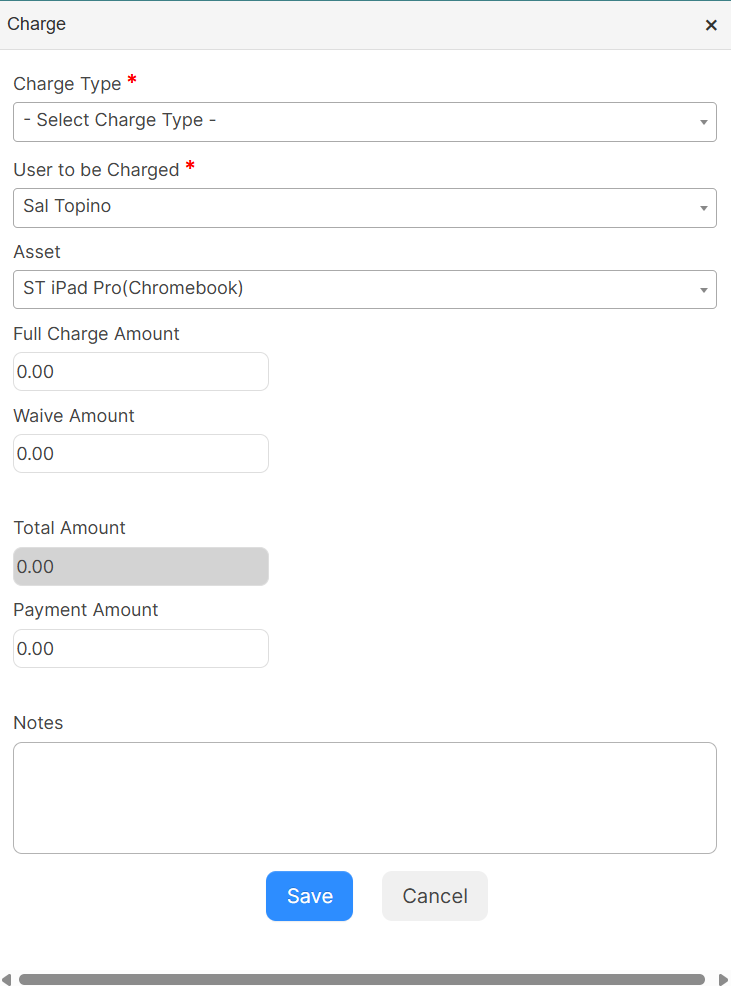This screenshot has height=986, width=731.
Task: Click the scrollbar right arrow
Action: click(723, 979)
